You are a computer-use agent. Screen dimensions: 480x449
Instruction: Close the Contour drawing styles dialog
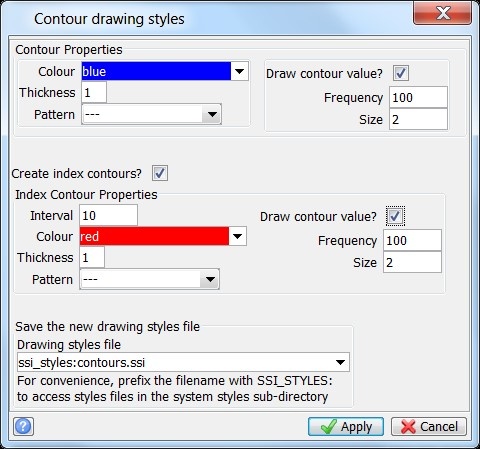442,13
